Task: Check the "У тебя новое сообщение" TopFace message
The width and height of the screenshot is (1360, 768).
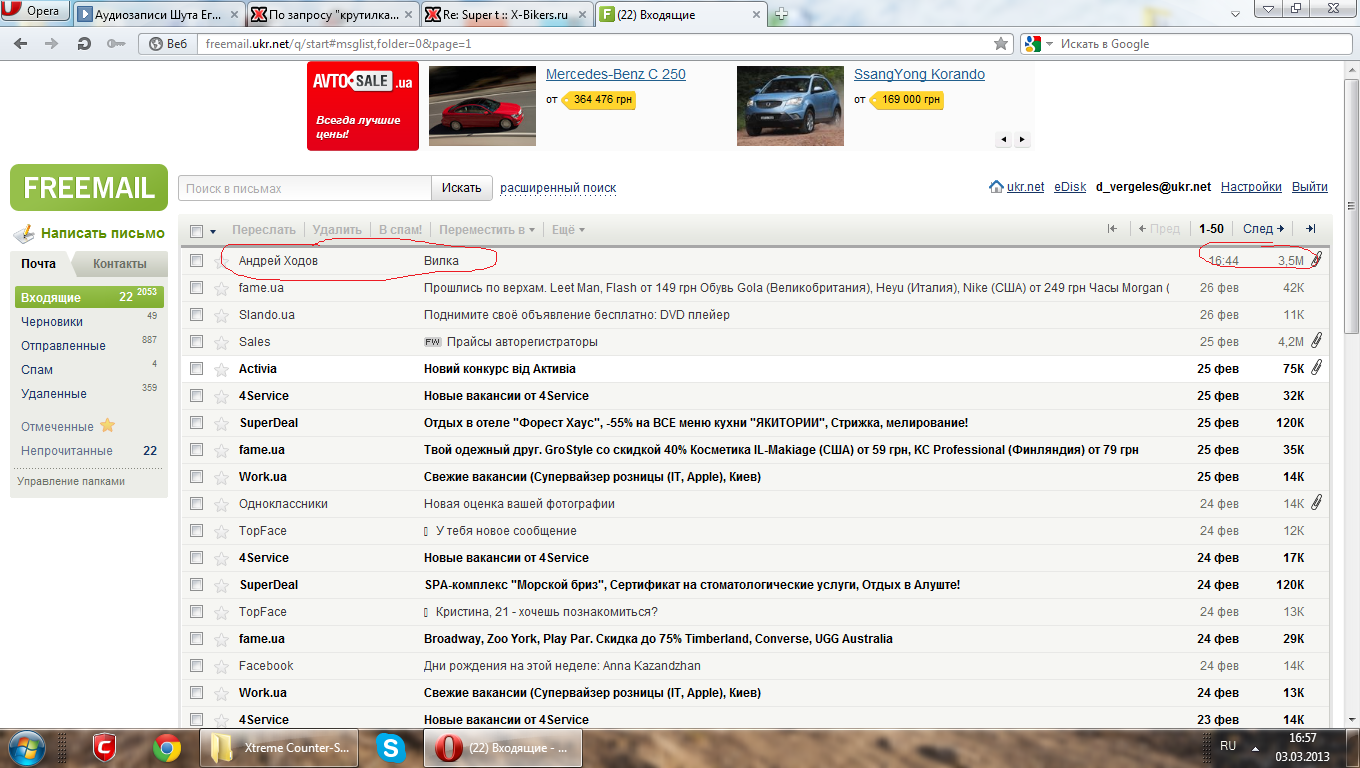Action: 197,531
